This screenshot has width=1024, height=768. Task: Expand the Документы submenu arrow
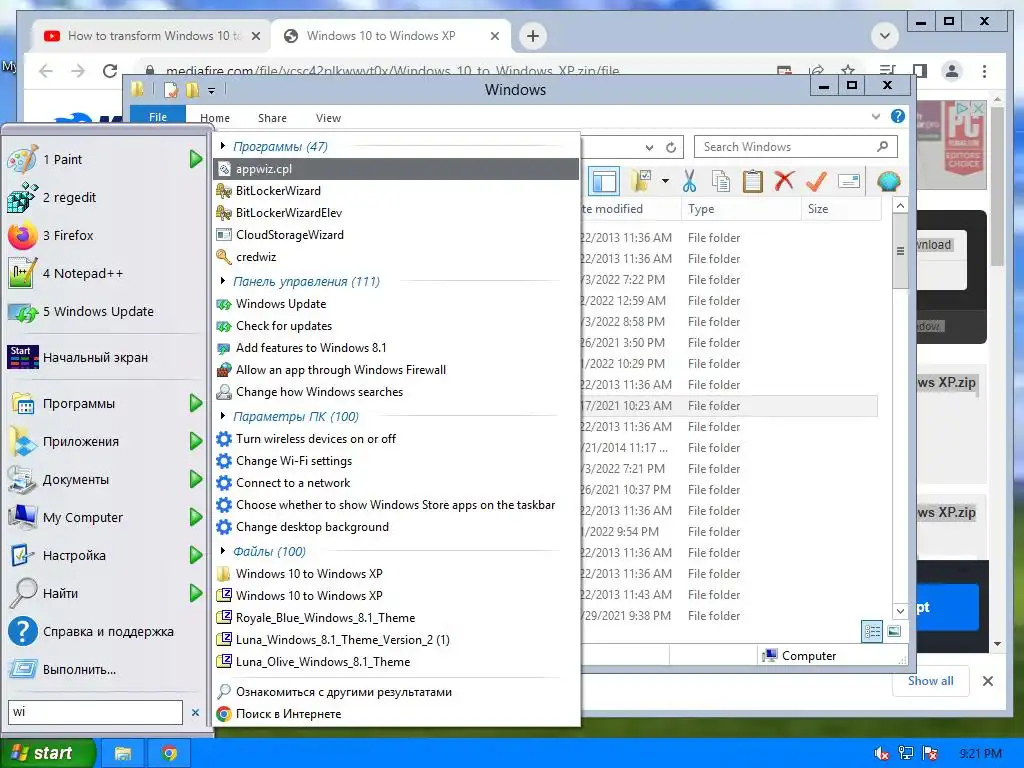196,479
